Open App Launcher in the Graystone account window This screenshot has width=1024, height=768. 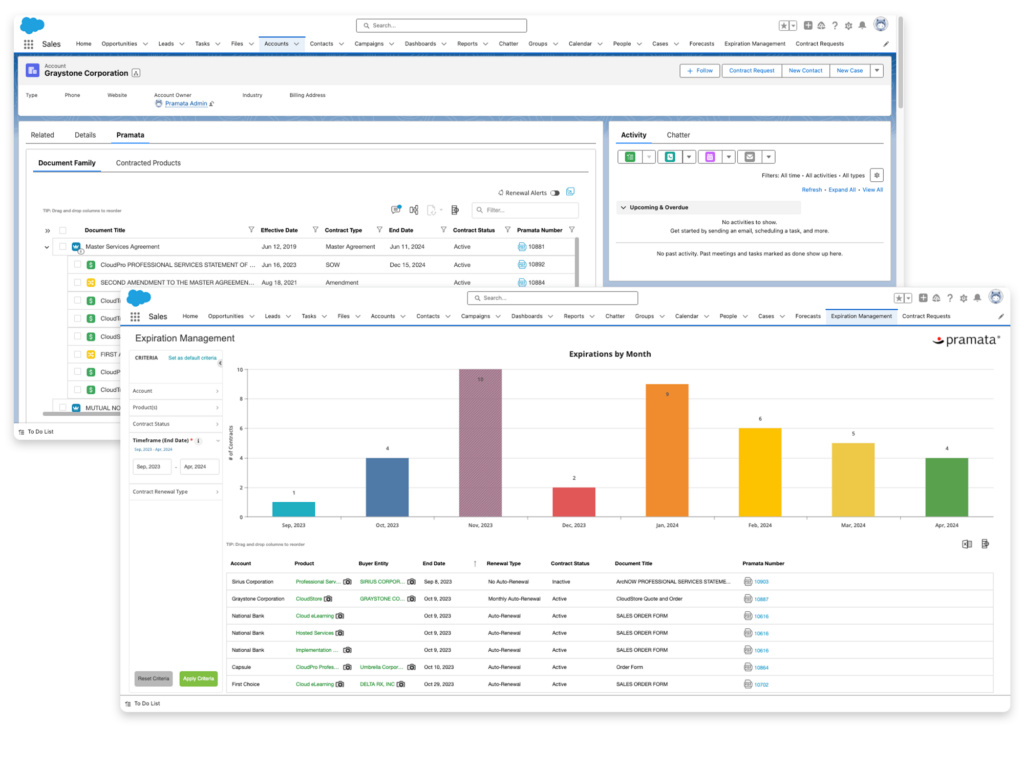(29, 44)
